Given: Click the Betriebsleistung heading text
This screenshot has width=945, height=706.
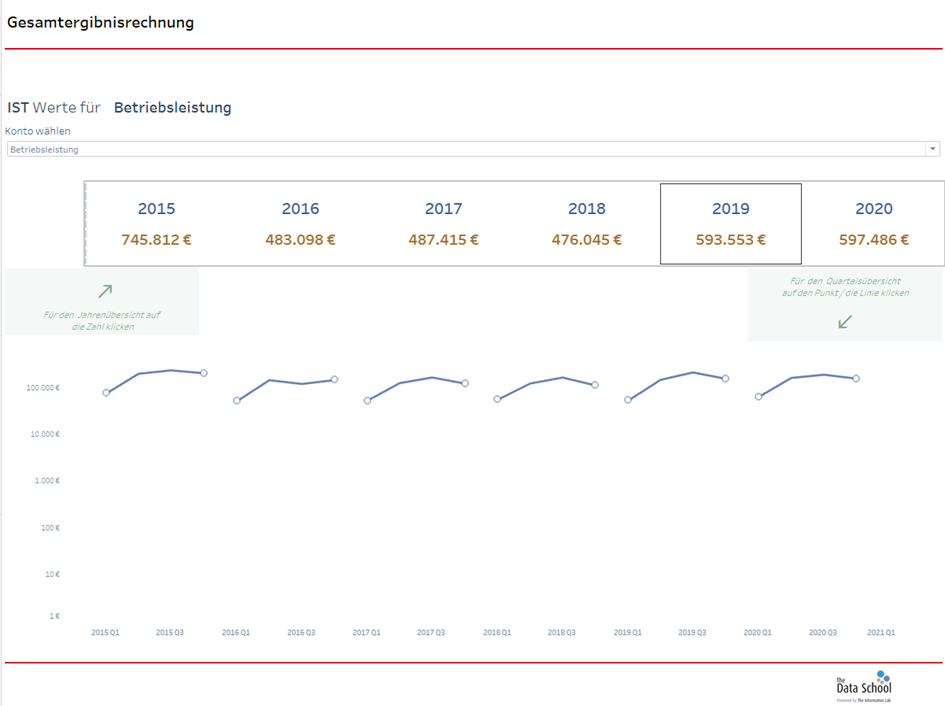Looking at the screenshot, I should pos(172,107).
